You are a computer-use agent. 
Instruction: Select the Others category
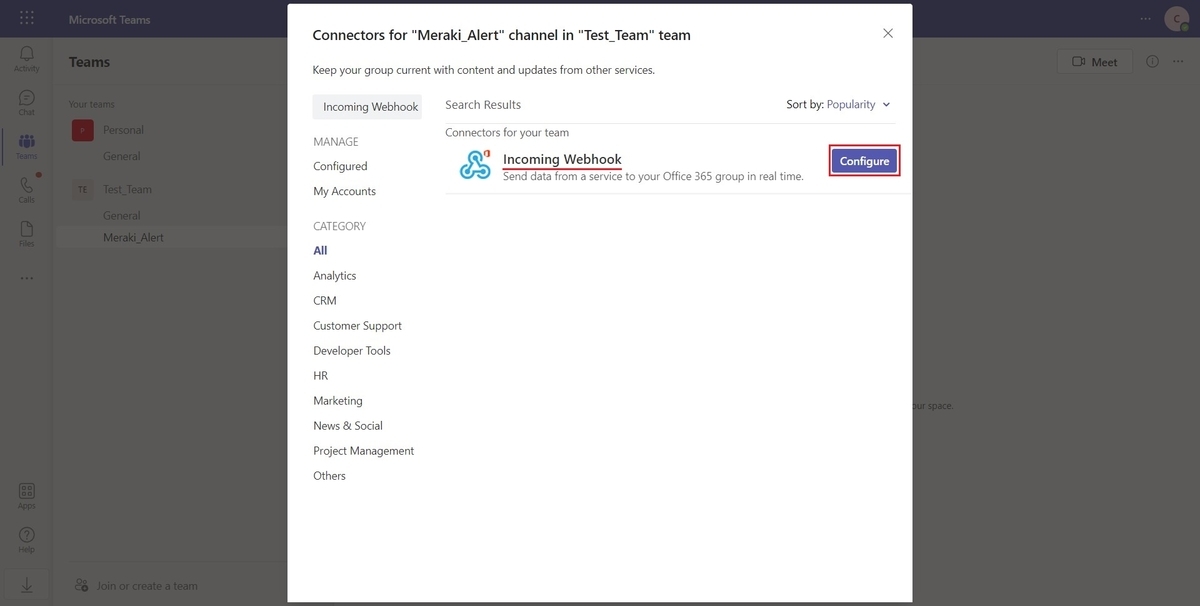pos(329,476)
